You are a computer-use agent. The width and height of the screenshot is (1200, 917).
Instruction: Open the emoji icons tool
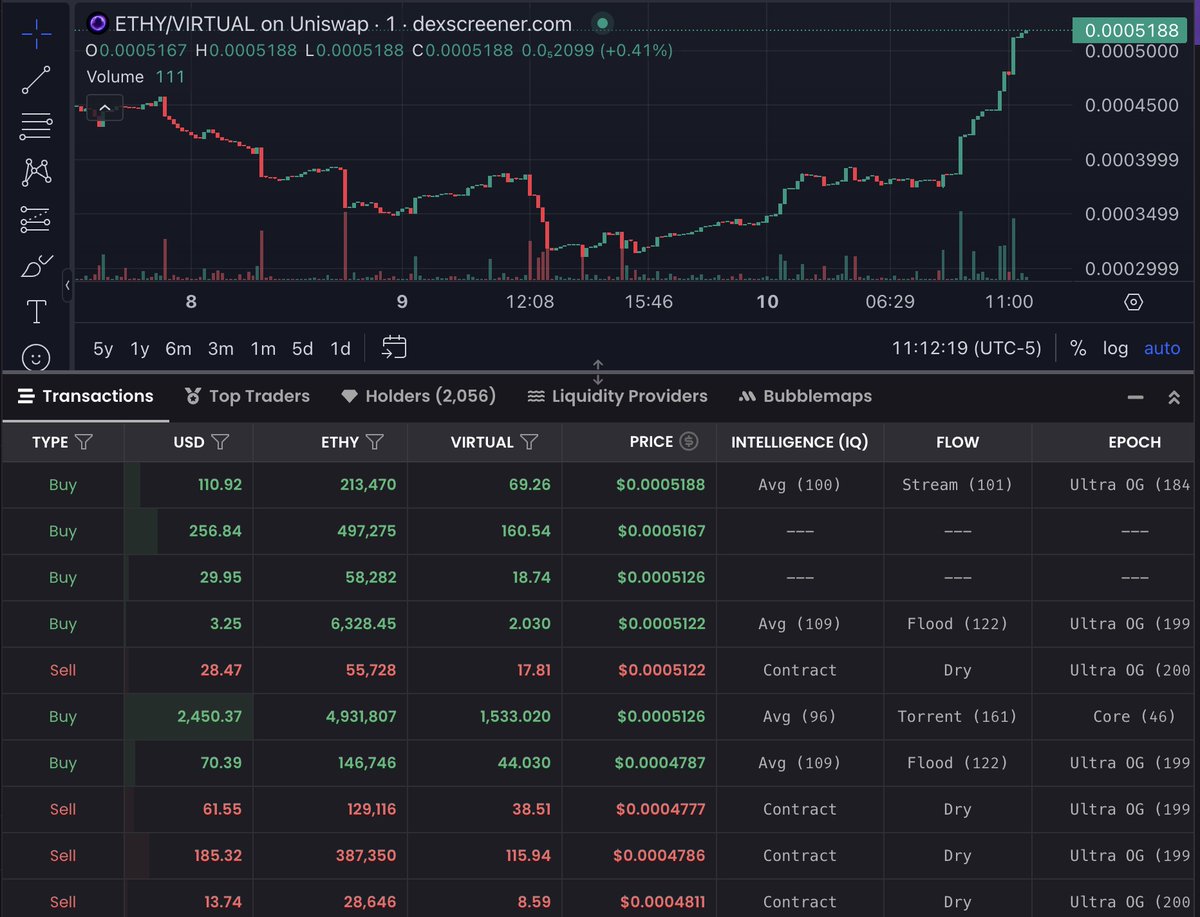(x=36, y=357)
